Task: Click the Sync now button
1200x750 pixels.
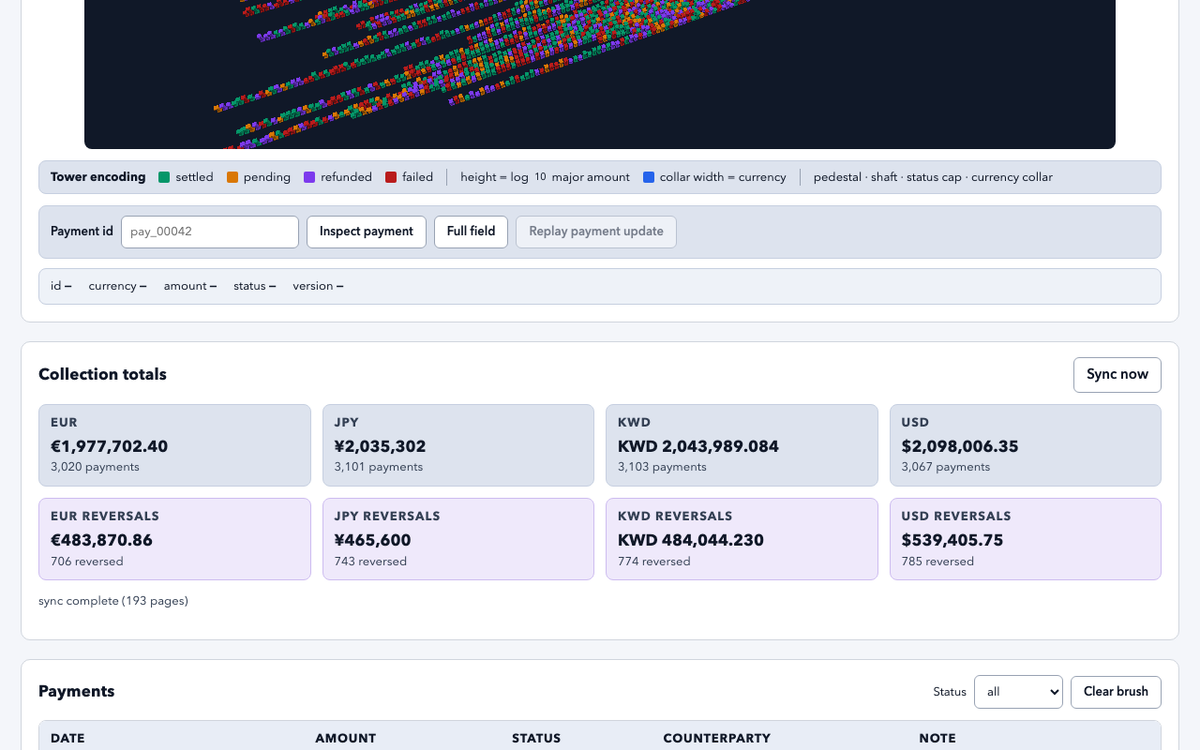Action: click(1117, 375)
